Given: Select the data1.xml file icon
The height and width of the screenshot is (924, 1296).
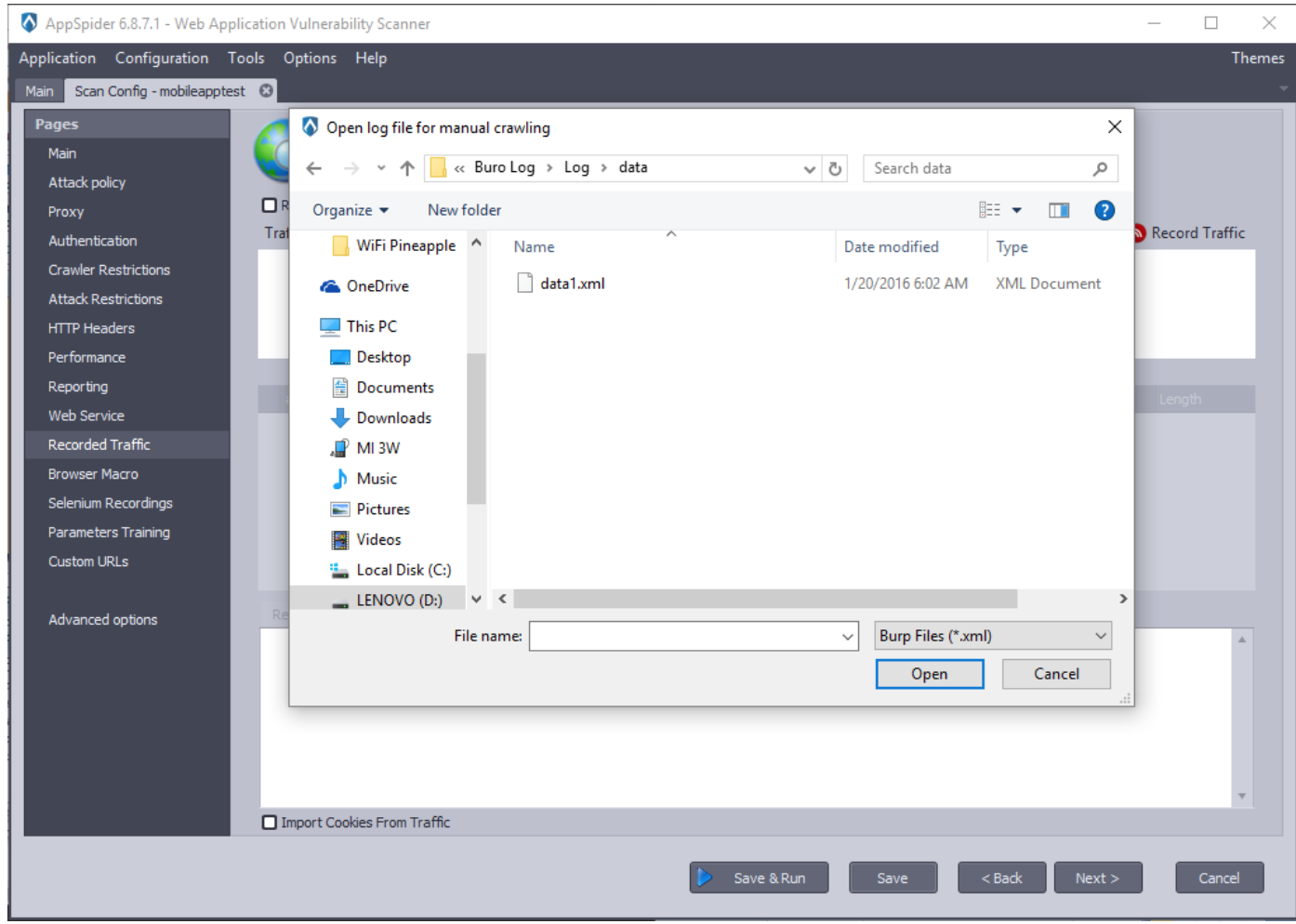Looking at the screenshot, I should (525, 283).
